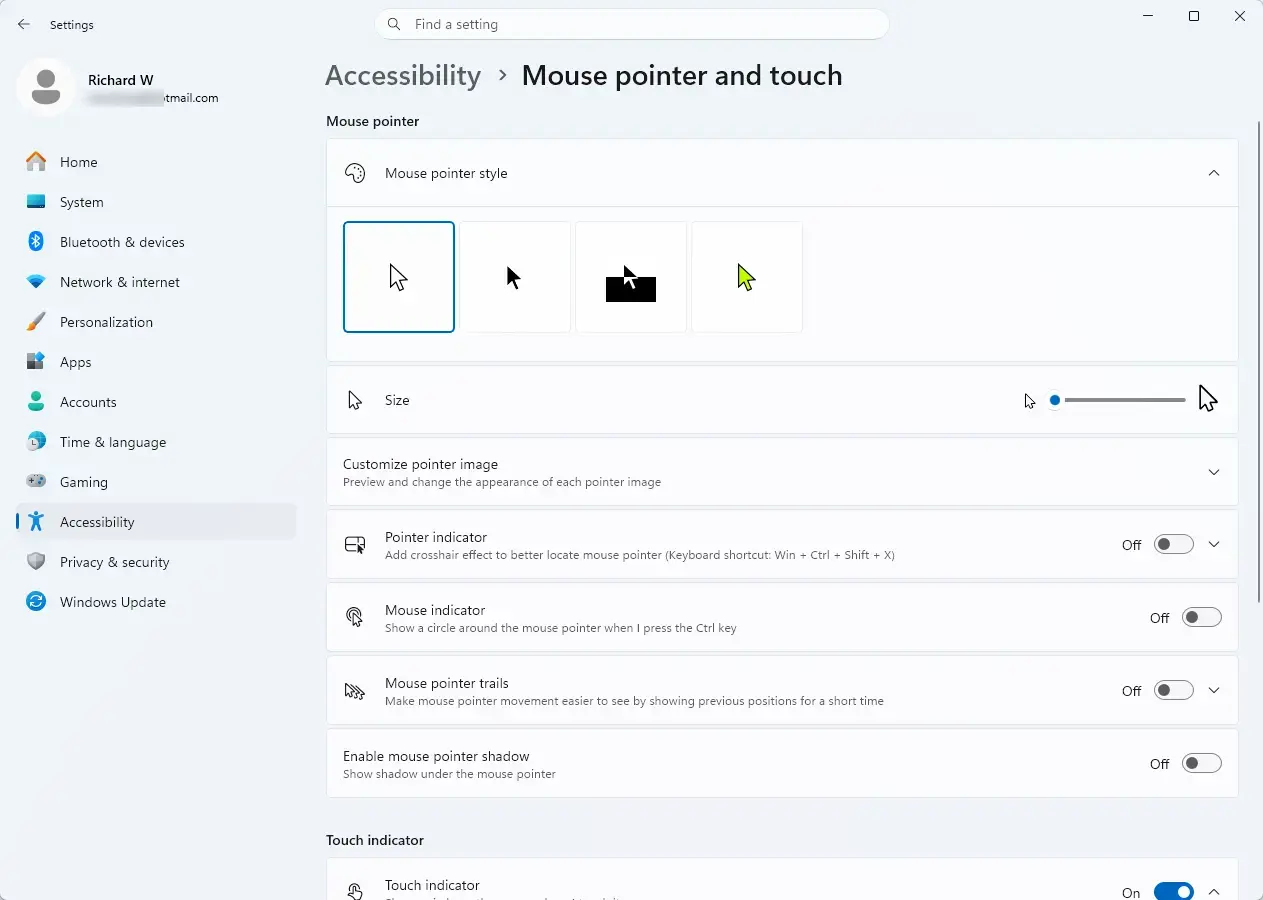Select inverted mouse pointer style
1263x900 pixels.
tap(631, 277)
